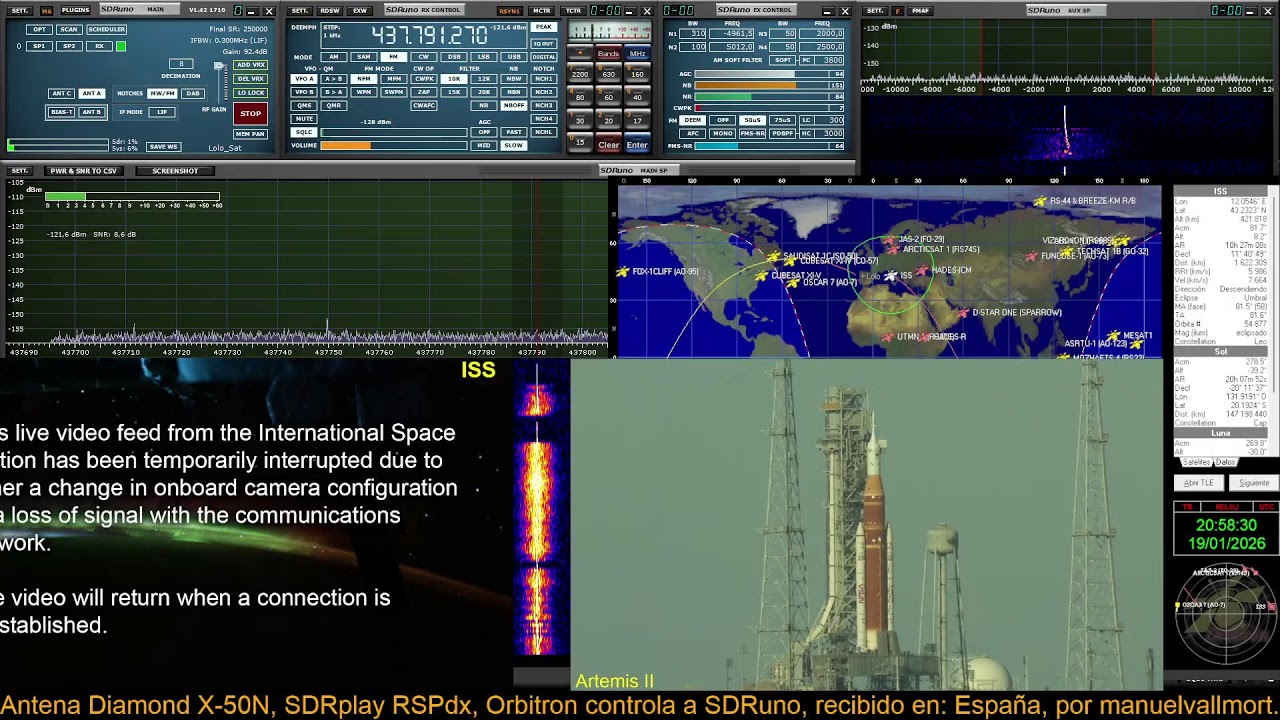Select the 160 band key

click(x=637, y=73)
